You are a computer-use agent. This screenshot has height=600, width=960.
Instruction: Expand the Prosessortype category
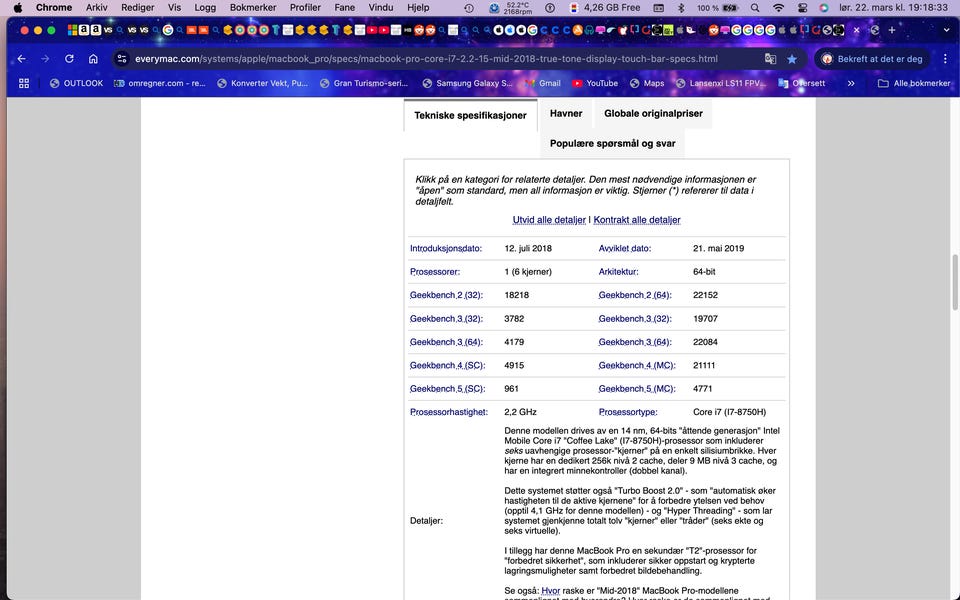[x=628, y=412]
